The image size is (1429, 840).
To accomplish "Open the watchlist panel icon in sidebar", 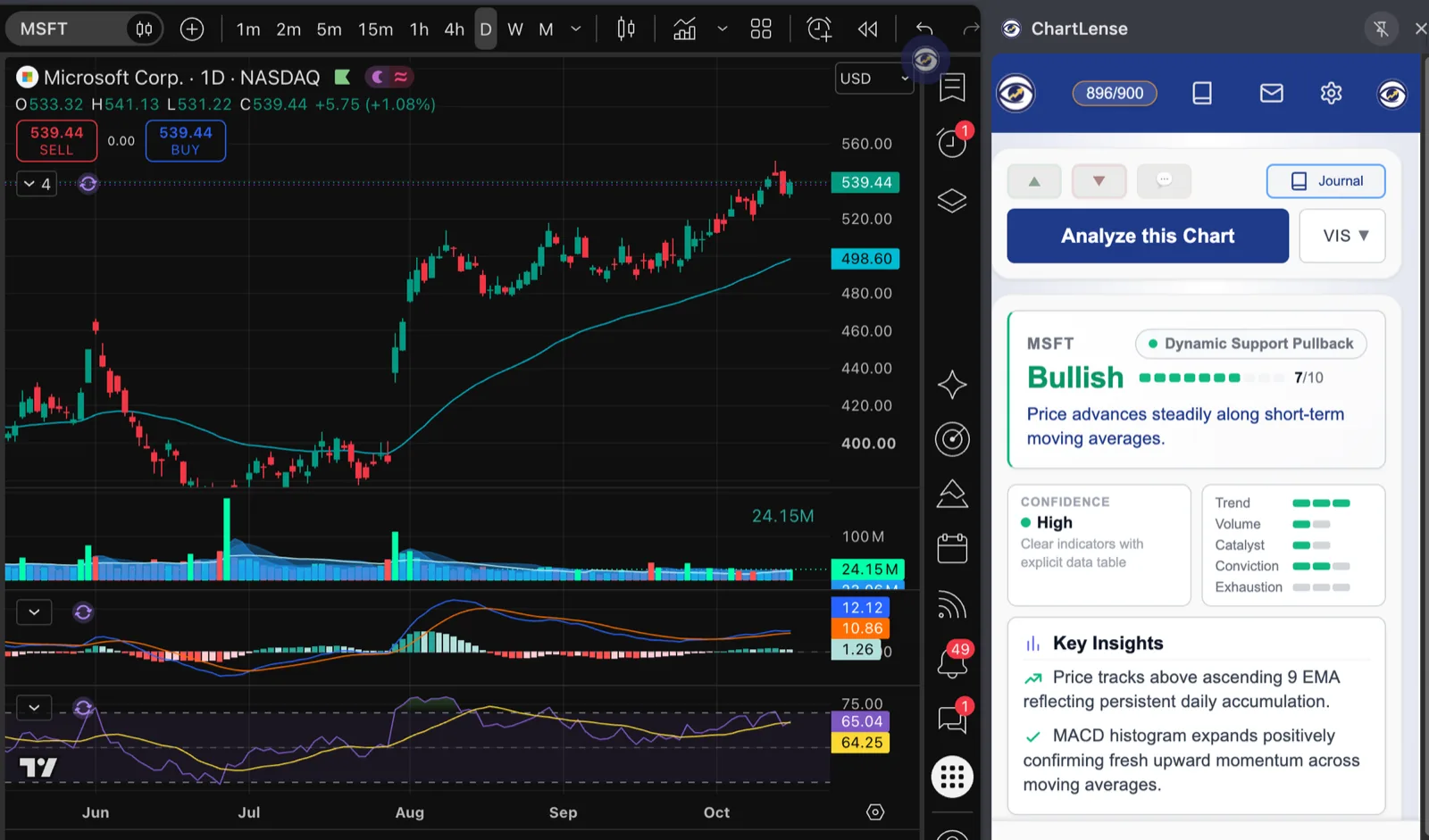I will tap(952, 87).
